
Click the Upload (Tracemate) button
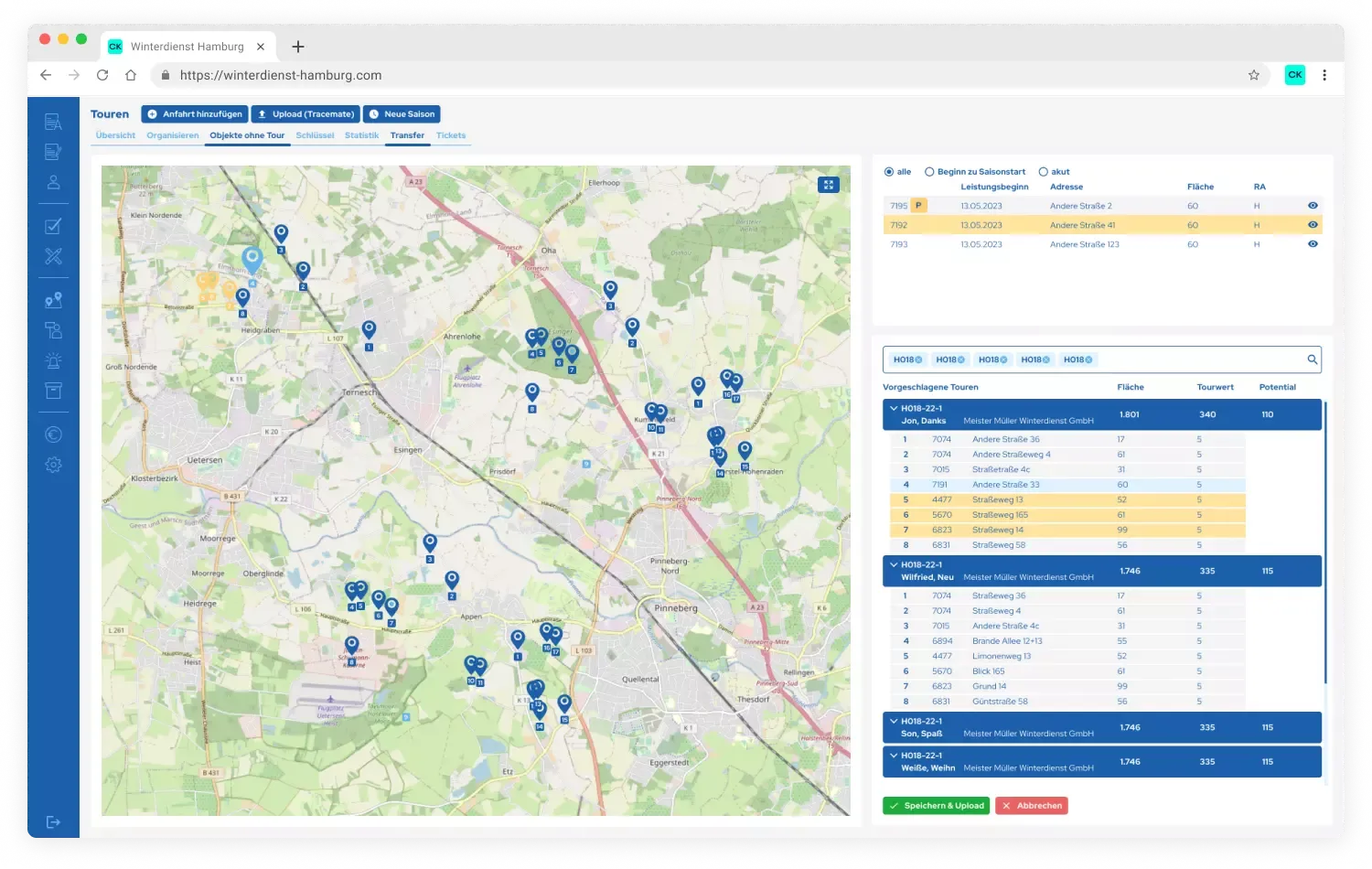[x=305, y=114]
